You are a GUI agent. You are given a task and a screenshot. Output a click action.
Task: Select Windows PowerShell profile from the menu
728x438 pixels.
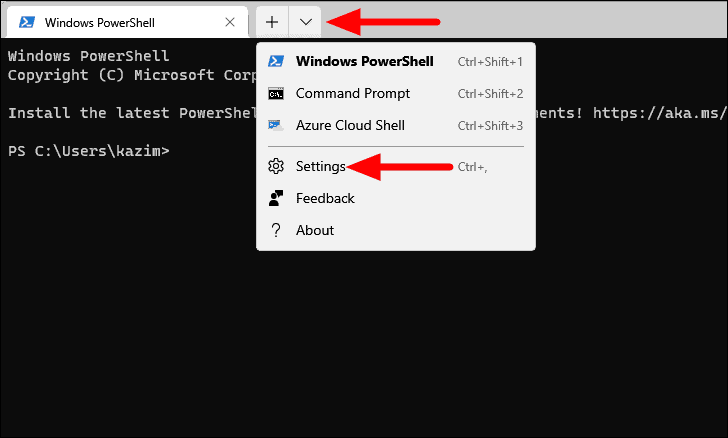[396, 61]
